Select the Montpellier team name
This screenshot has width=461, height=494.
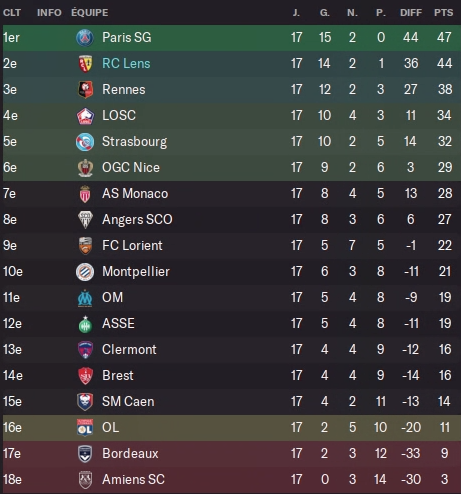[136, 272]
